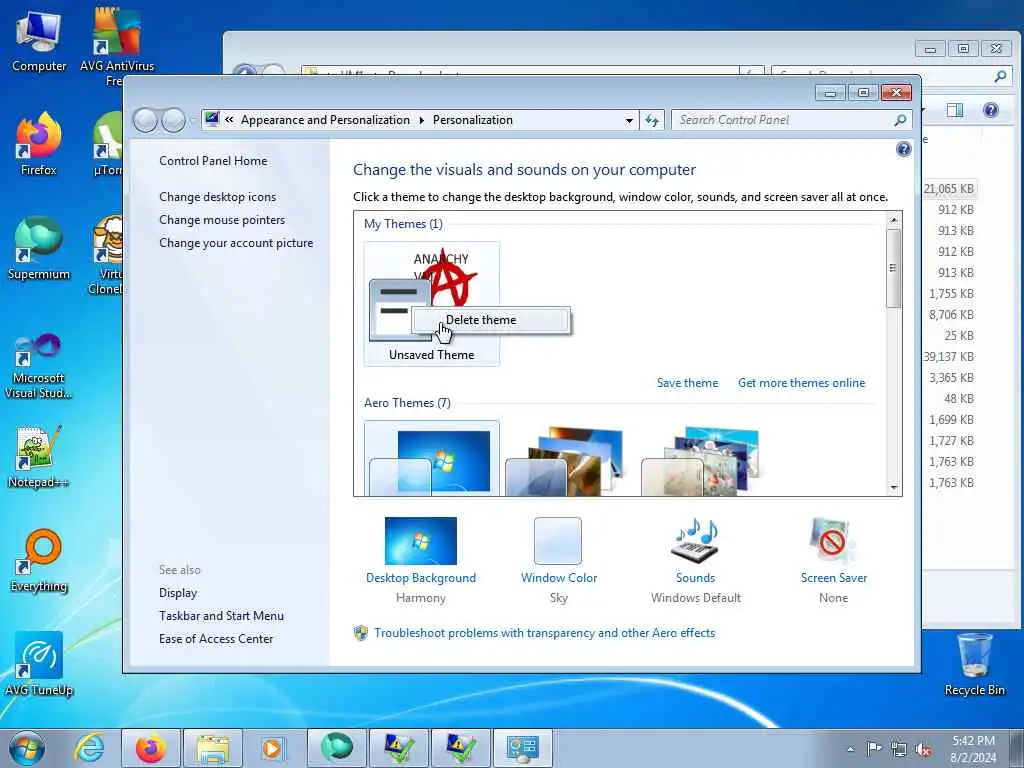The height and width of the screenshot is (768, 1024).
Task: Click help icon in Explorer window behind
Action: [991, 110]
